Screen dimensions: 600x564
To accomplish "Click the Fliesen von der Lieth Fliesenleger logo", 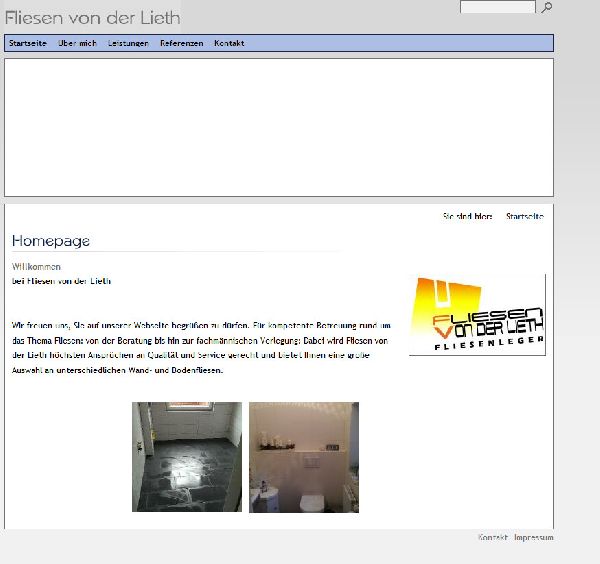I will click(478, 315).
